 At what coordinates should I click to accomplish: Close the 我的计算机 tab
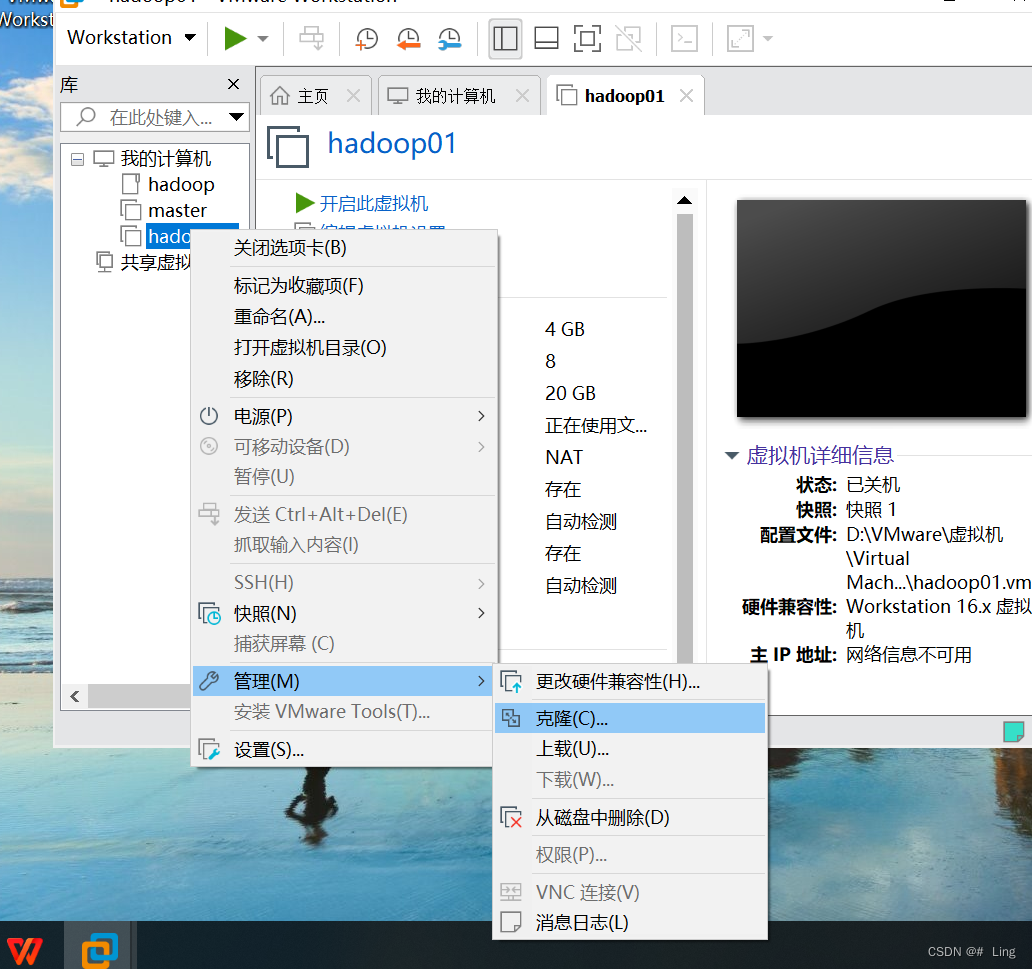click(523, 96)
